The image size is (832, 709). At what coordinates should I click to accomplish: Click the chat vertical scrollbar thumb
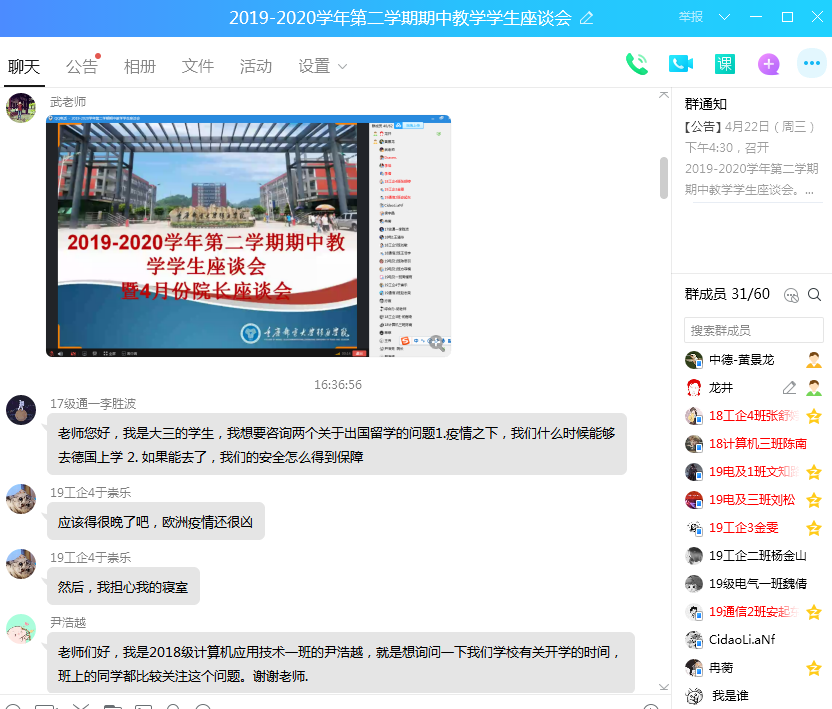[x=664, y=185]
